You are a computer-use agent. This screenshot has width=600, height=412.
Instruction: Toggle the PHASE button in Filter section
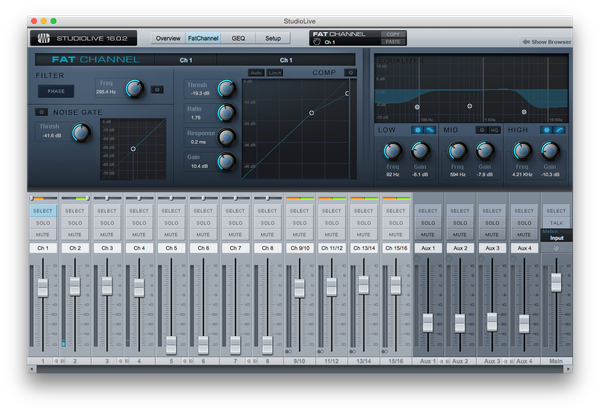56,91
